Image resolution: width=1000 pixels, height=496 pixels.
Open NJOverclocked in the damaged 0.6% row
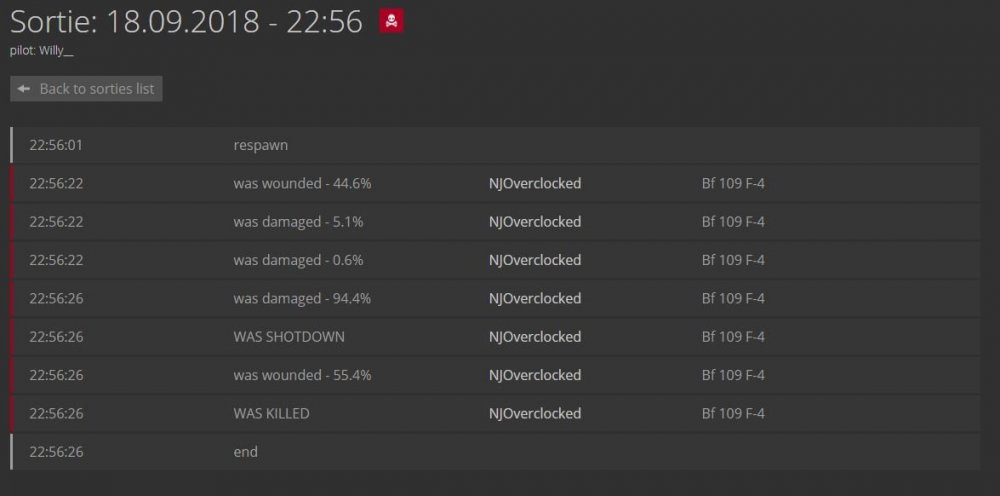[534, 260]
